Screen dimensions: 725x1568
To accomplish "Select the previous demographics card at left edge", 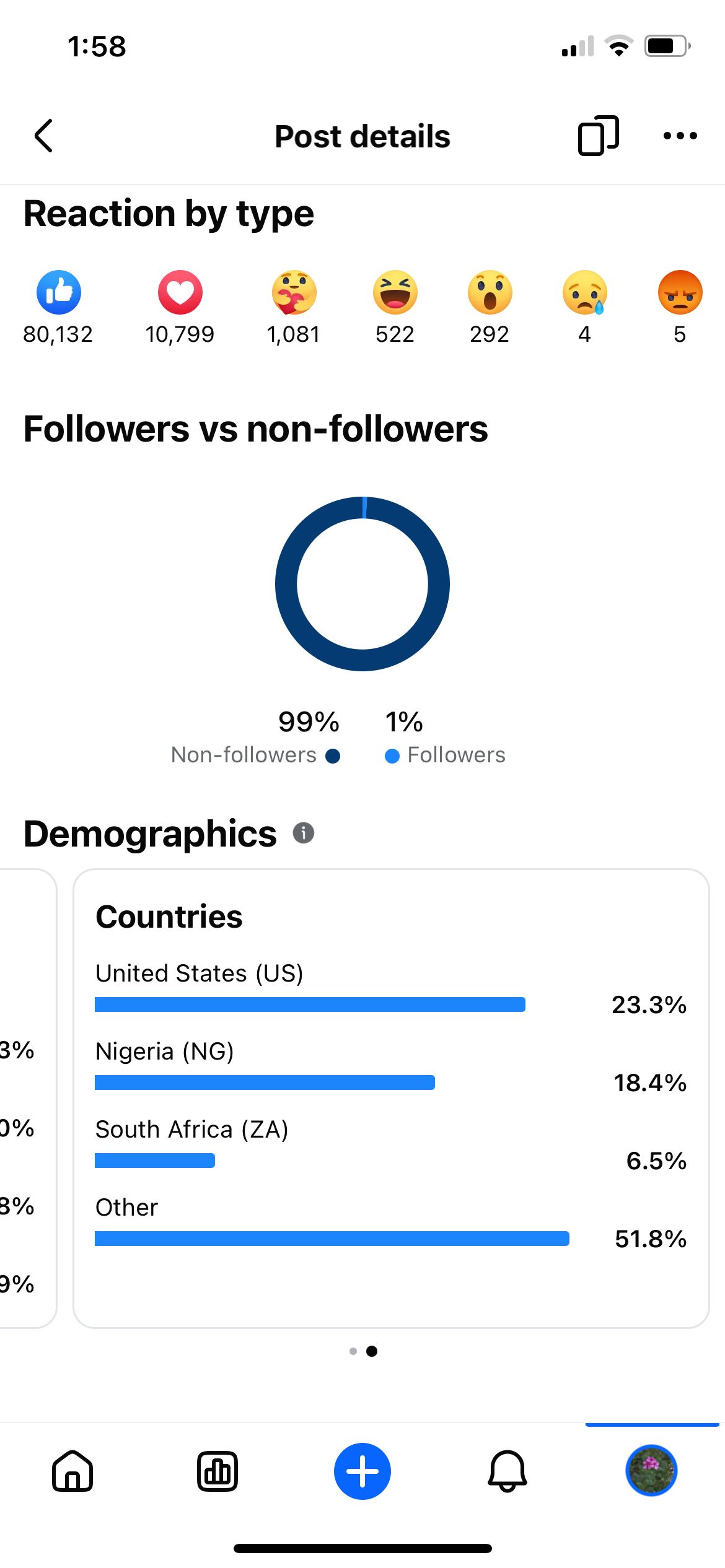I will coord(28,1099).
